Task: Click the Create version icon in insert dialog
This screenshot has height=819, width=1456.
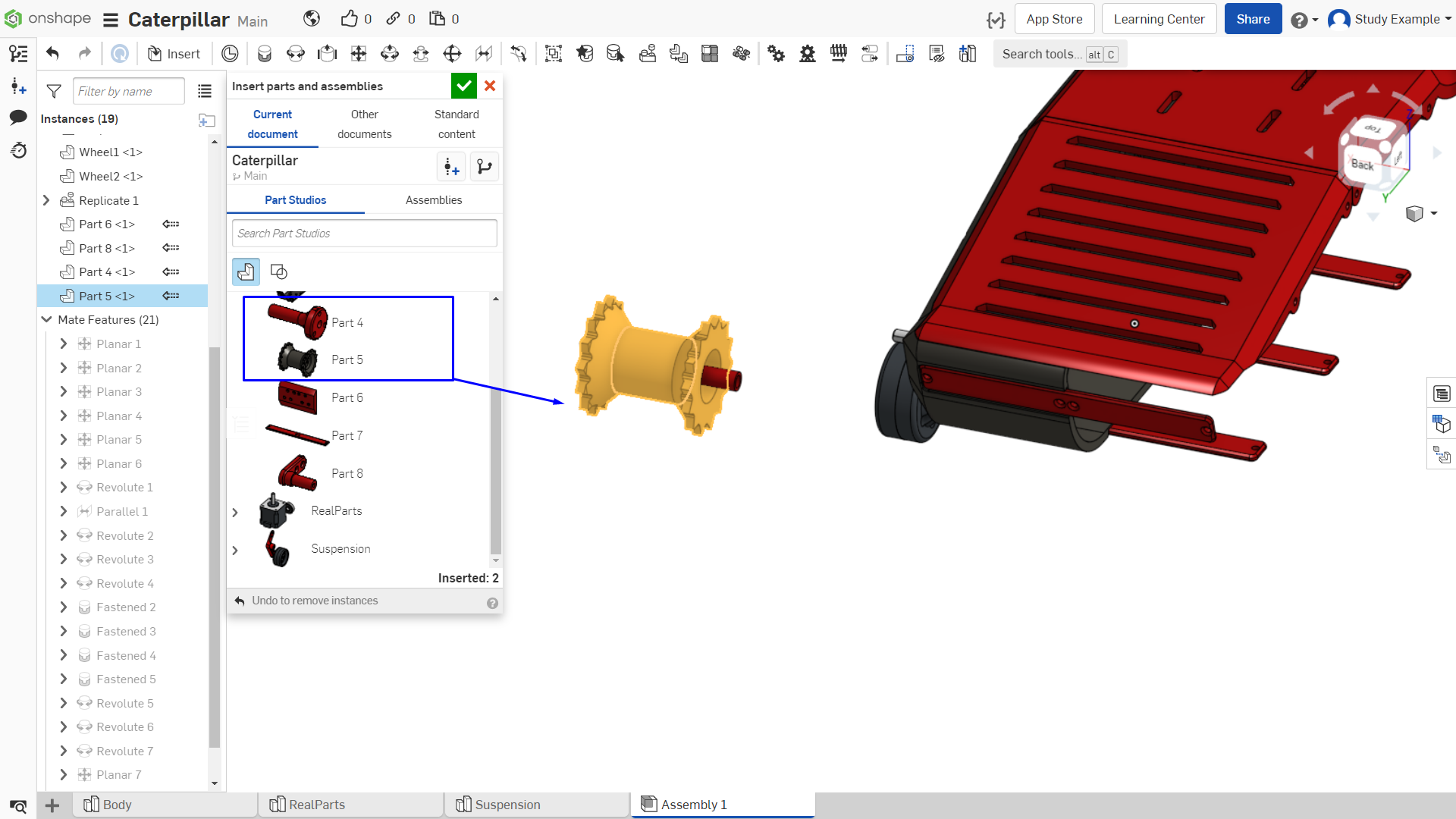Action: pos(451,167)
